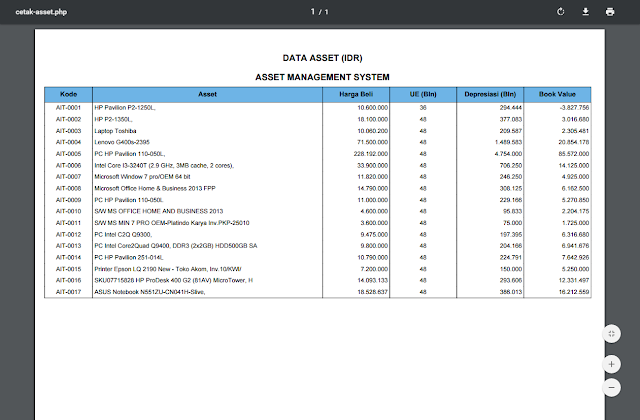Screen dimensions: 640x420
Task: Select asset SKU07715828 HP ProDesk 400 G2
Action: (173, 280)
